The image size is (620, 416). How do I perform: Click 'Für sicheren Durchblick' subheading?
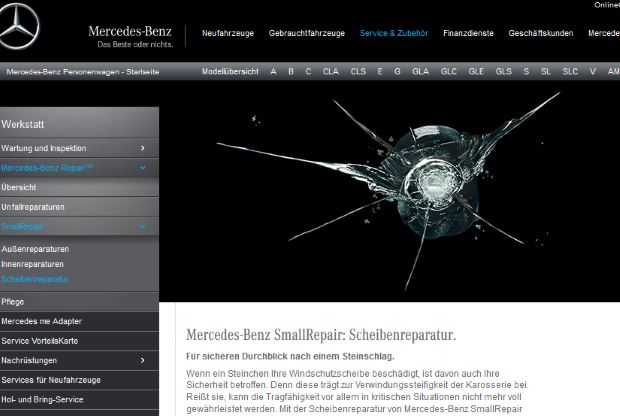290,356
